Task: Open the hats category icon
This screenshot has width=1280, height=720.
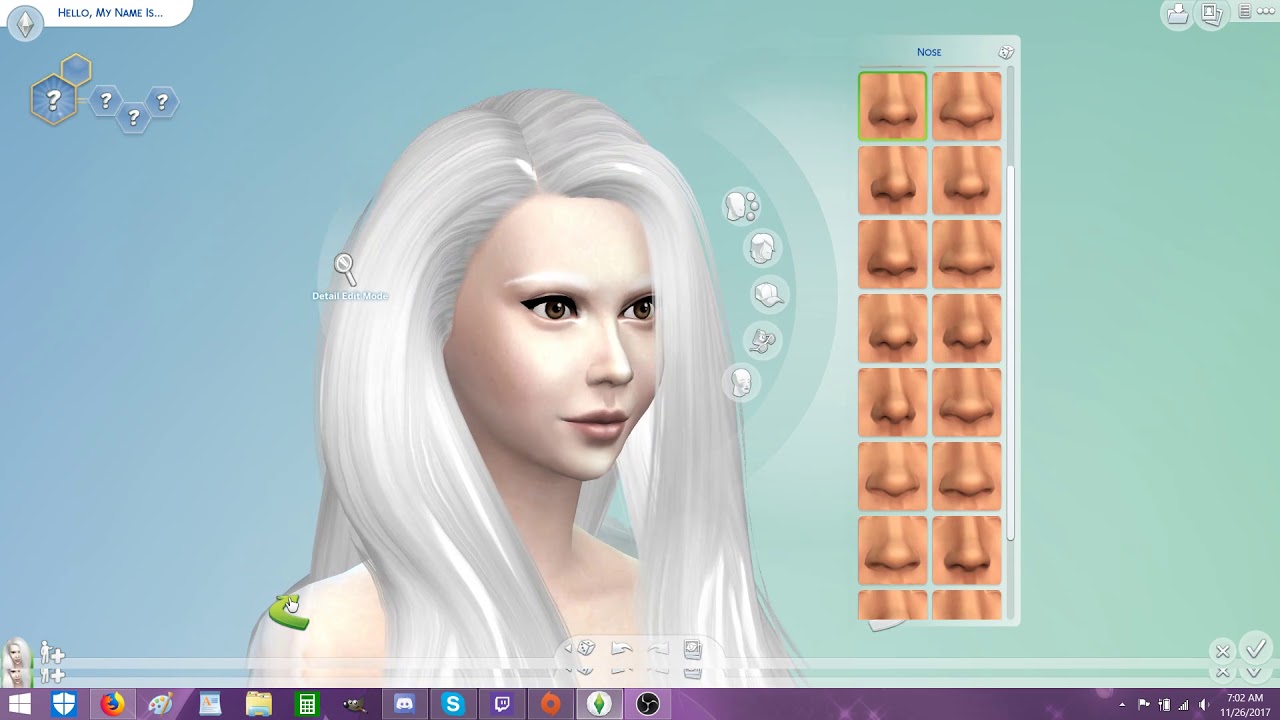Action: click(769, 295)
